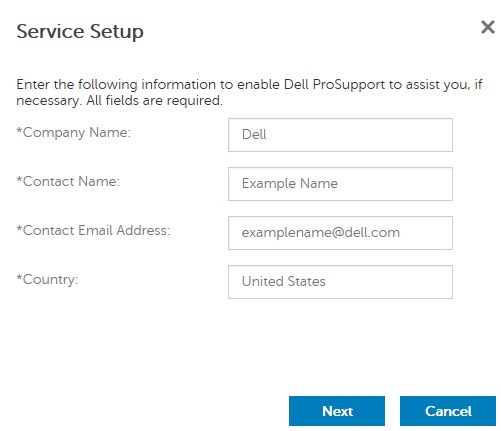Place cursor on 'Example Name' text

[290, 184]
